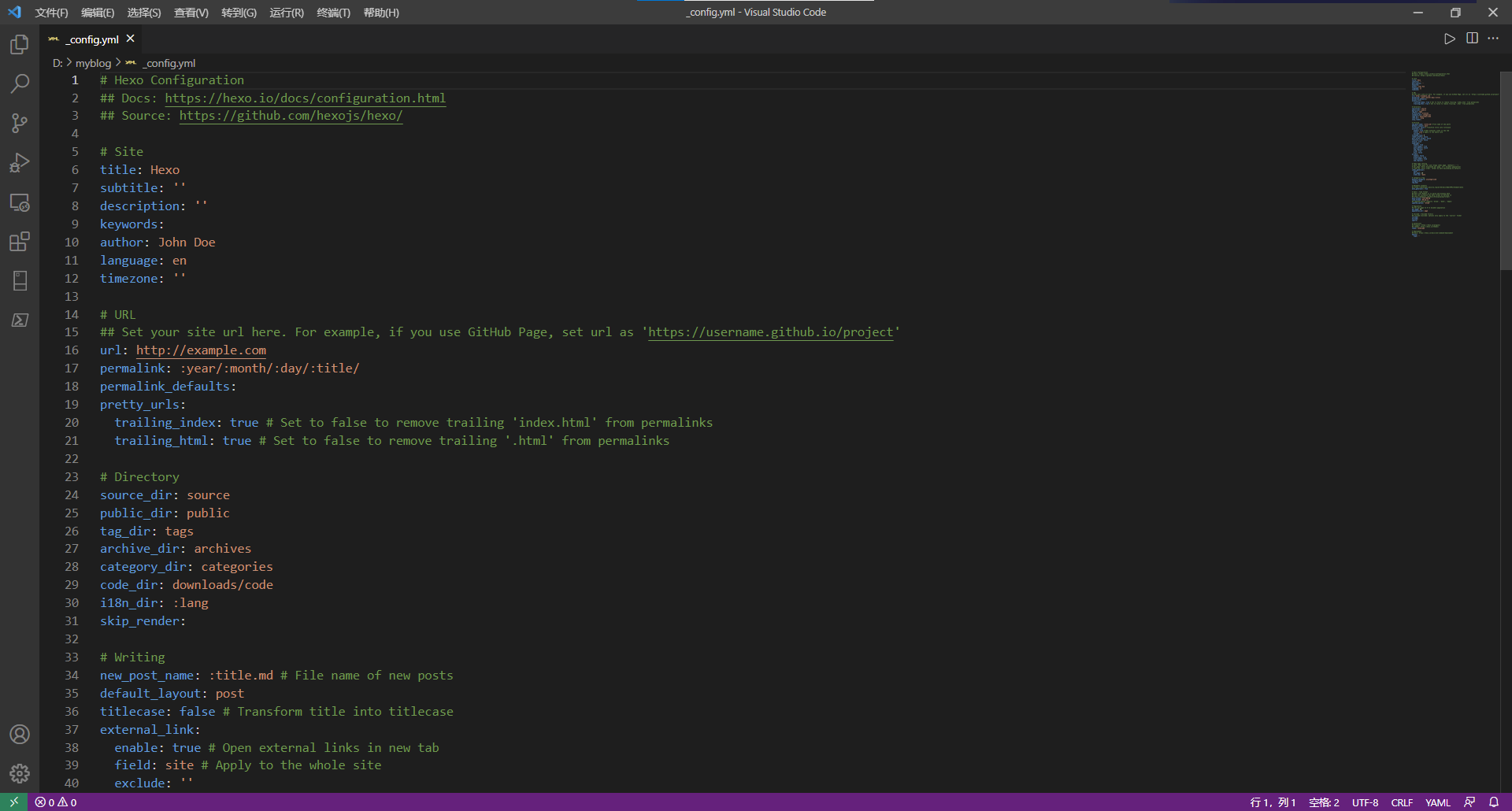The width and height of the screenshot is (1512, 811).
Task: Split the editor to the right
Action: coord(1472,39)
